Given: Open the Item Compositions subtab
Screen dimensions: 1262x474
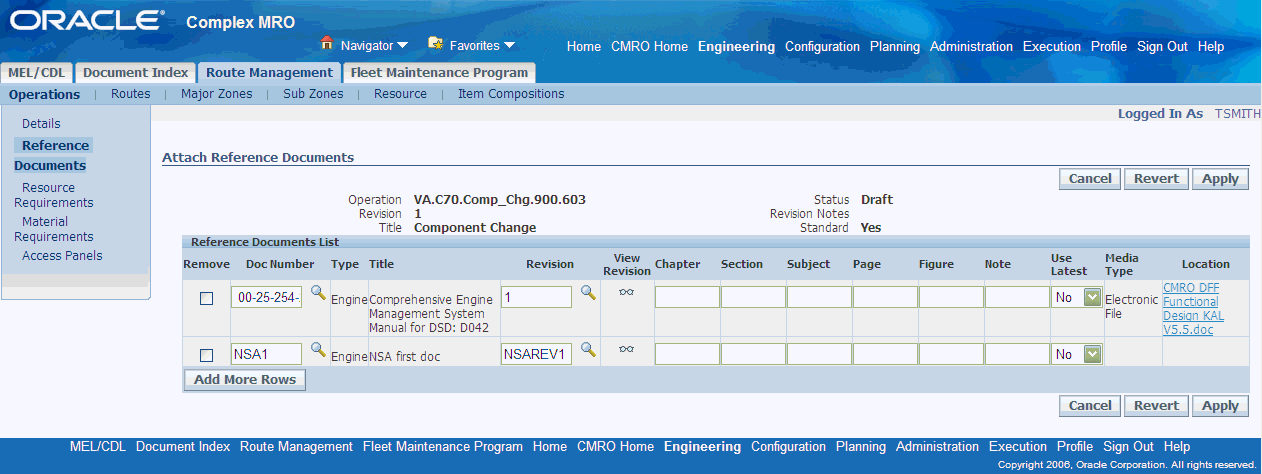Looking at the screenshot, I should (511, 94).
